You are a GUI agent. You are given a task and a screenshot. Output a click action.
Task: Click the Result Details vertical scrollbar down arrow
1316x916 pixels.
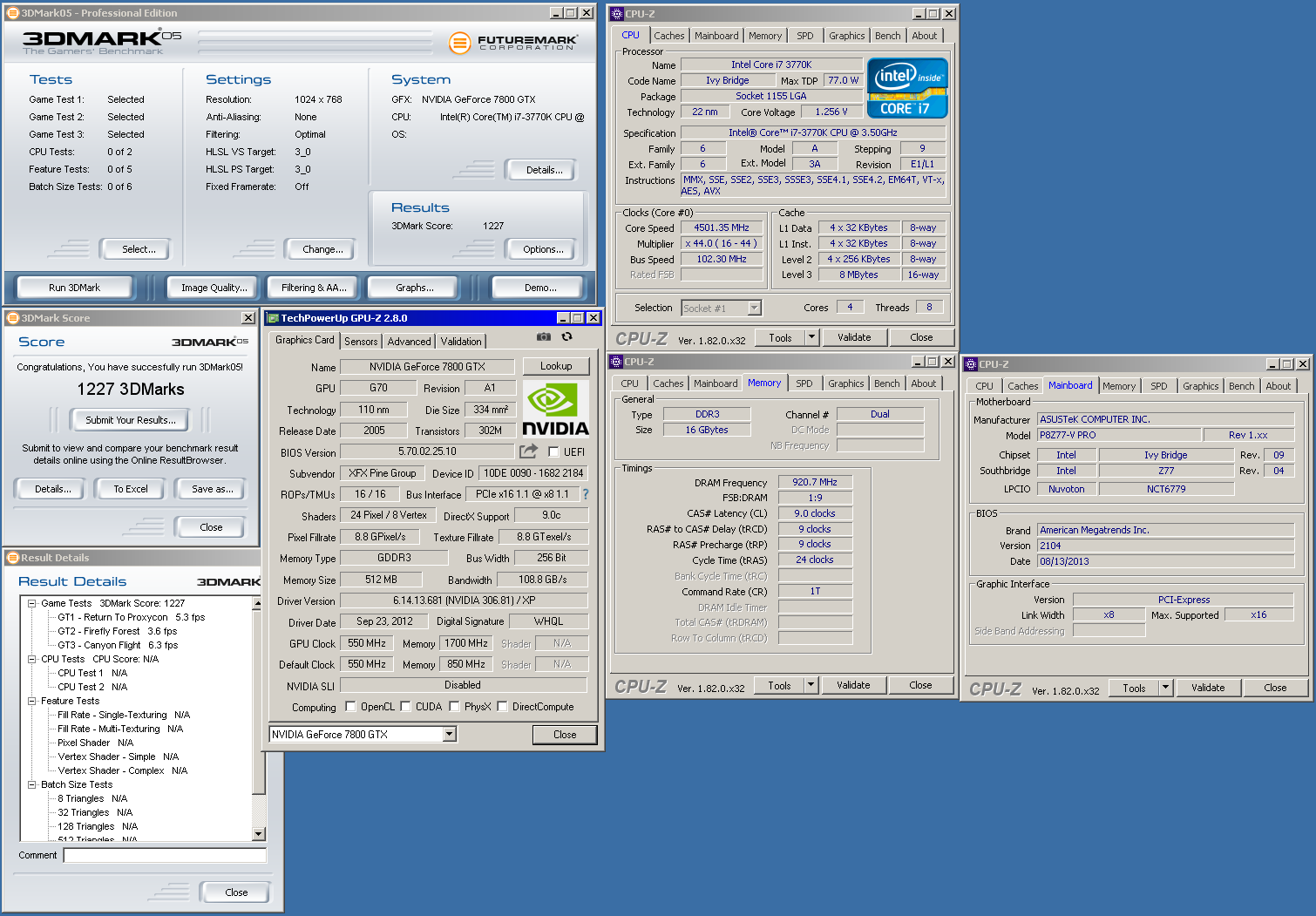pyautogui.click(x=258, y=834)
